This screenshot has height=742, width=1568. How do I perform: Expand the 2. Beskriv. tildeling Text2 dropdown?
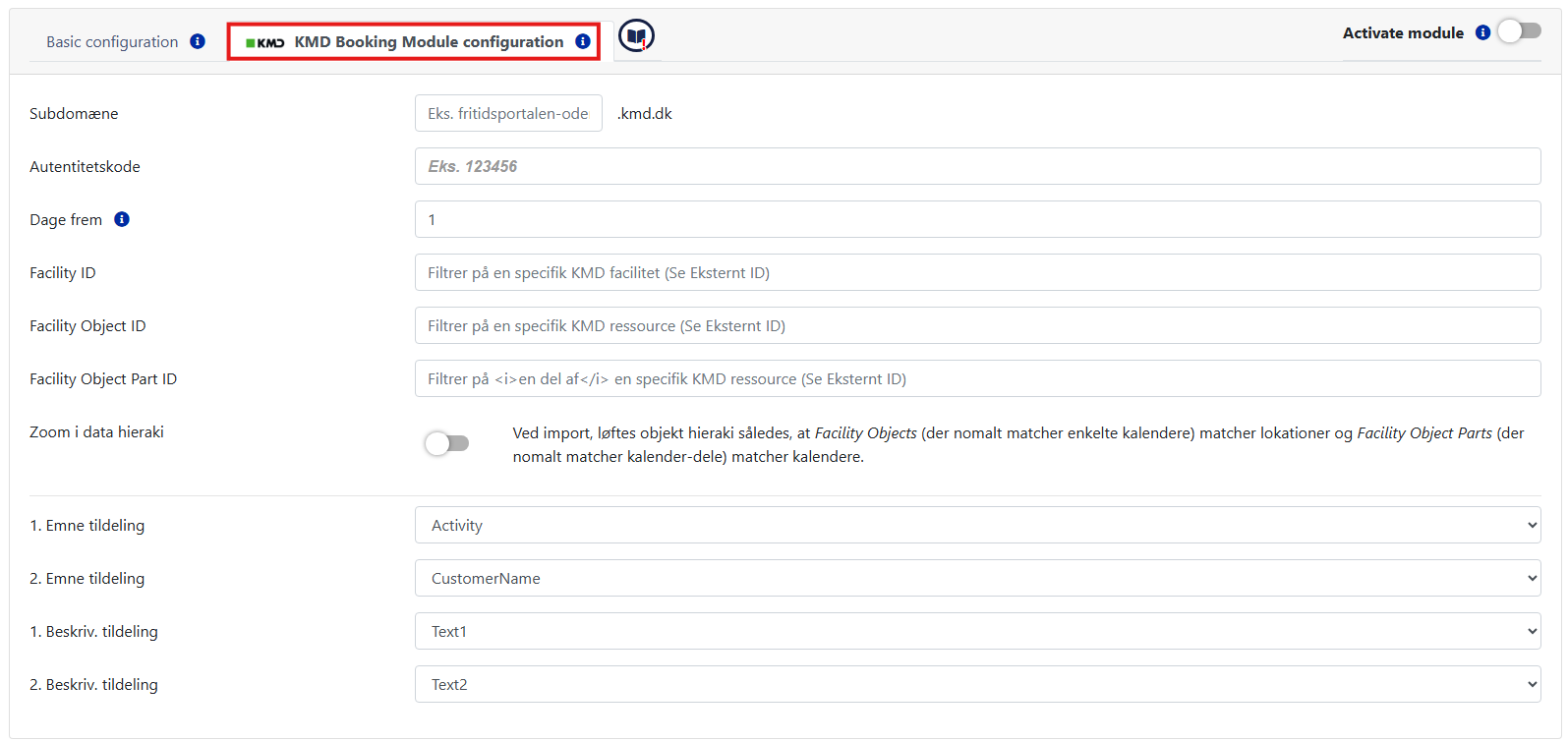(977, 684)
